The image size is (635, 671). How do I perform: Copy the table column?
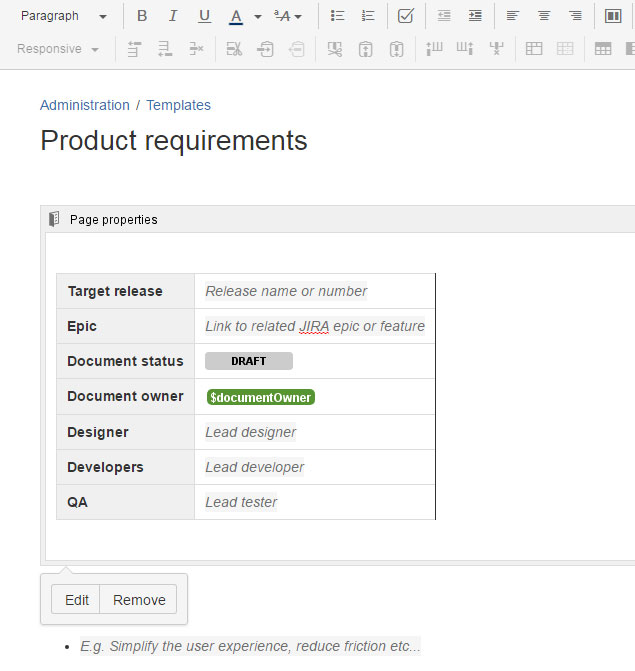point(365,49)
